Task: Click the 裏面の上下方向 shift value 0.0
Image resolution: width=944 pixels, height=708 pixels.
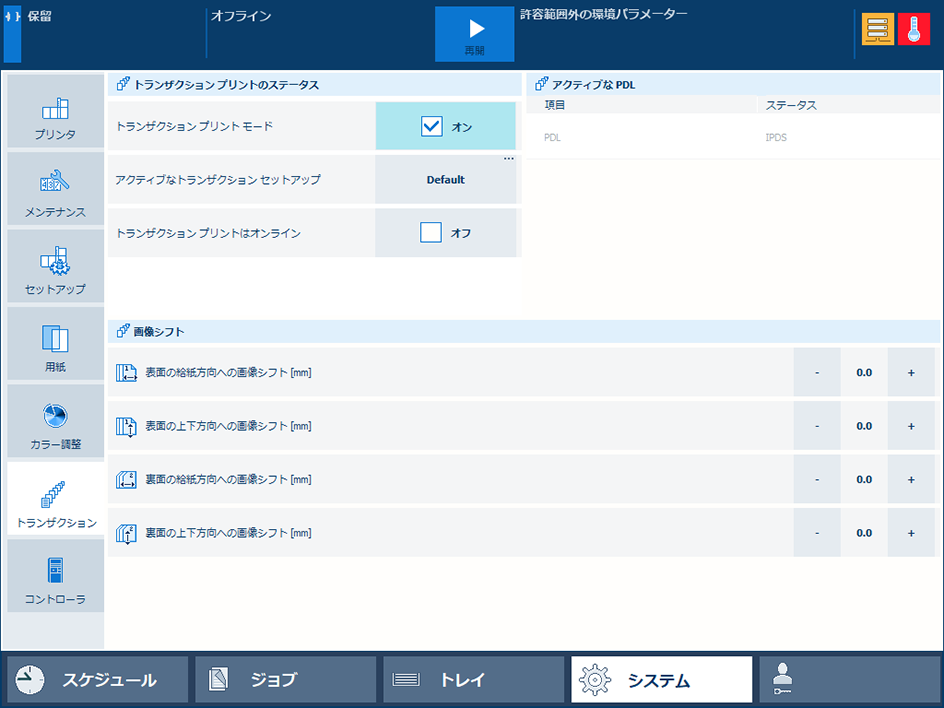Action: click(864, 533)
